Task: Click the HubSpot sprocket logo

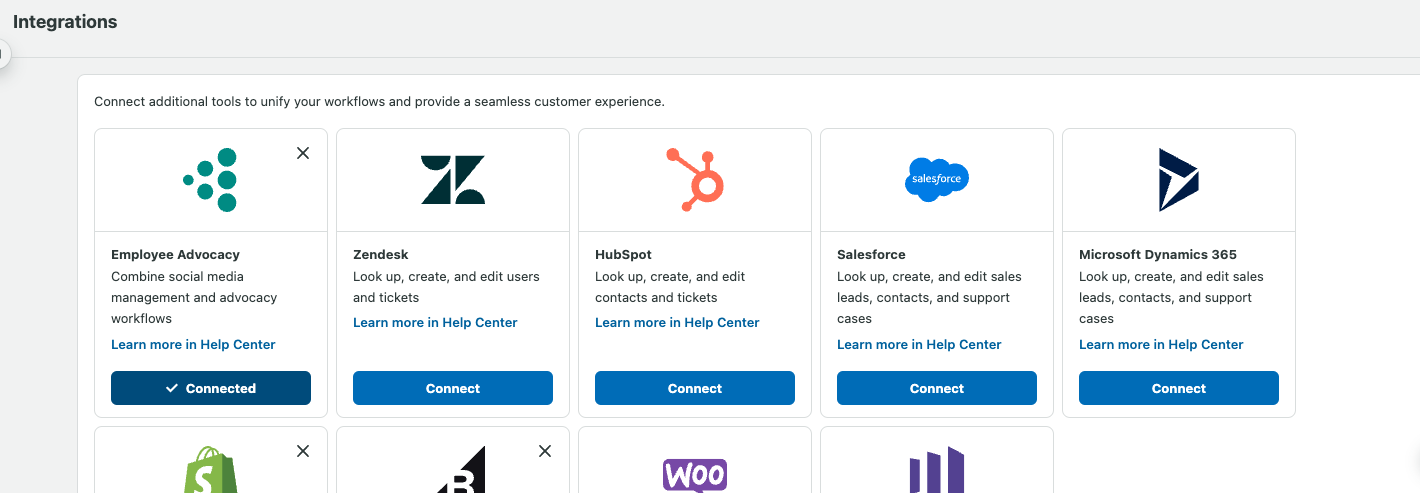Action: (695, 180)
